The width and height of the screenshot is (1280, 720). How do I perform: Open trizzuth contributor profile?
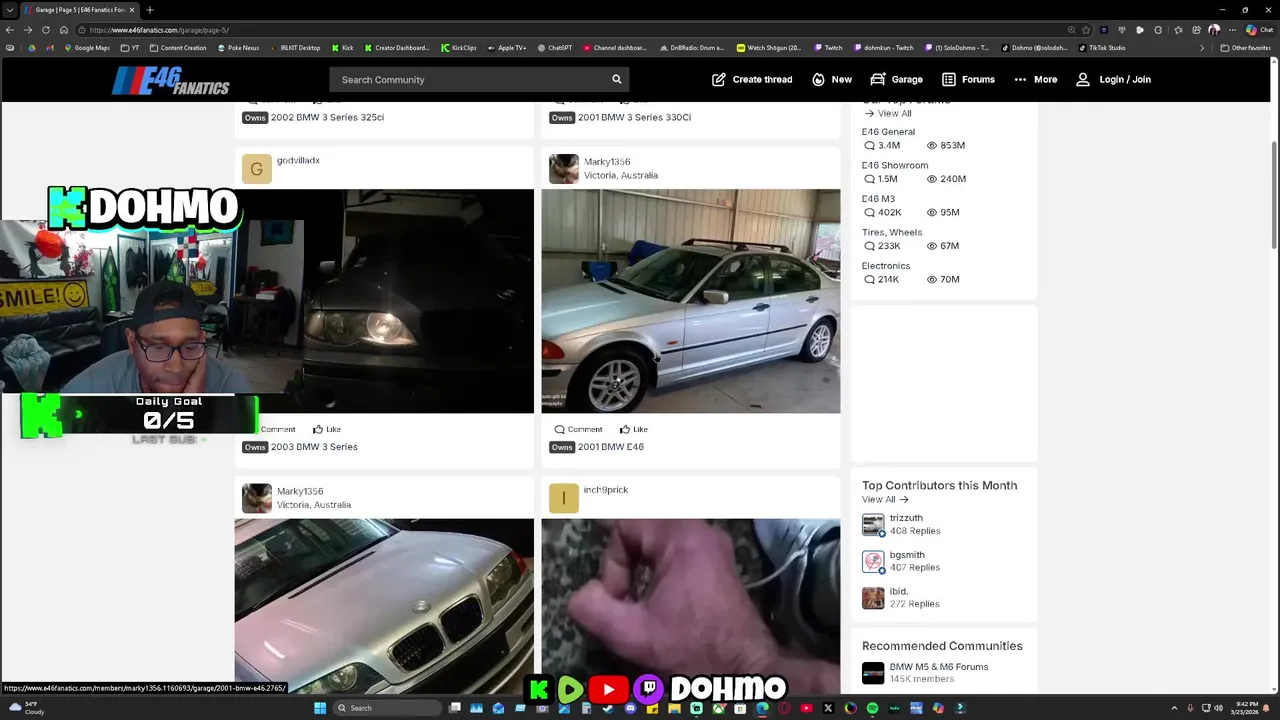click(906, 518)
